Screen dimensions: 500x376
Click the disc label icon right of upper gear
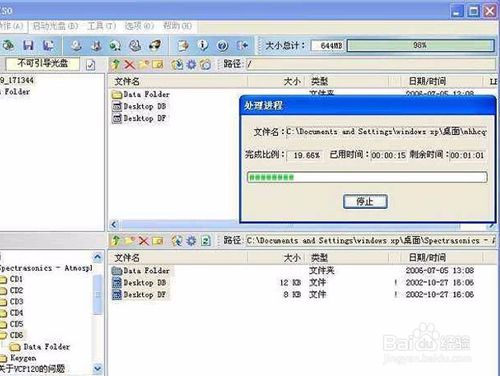206,64
